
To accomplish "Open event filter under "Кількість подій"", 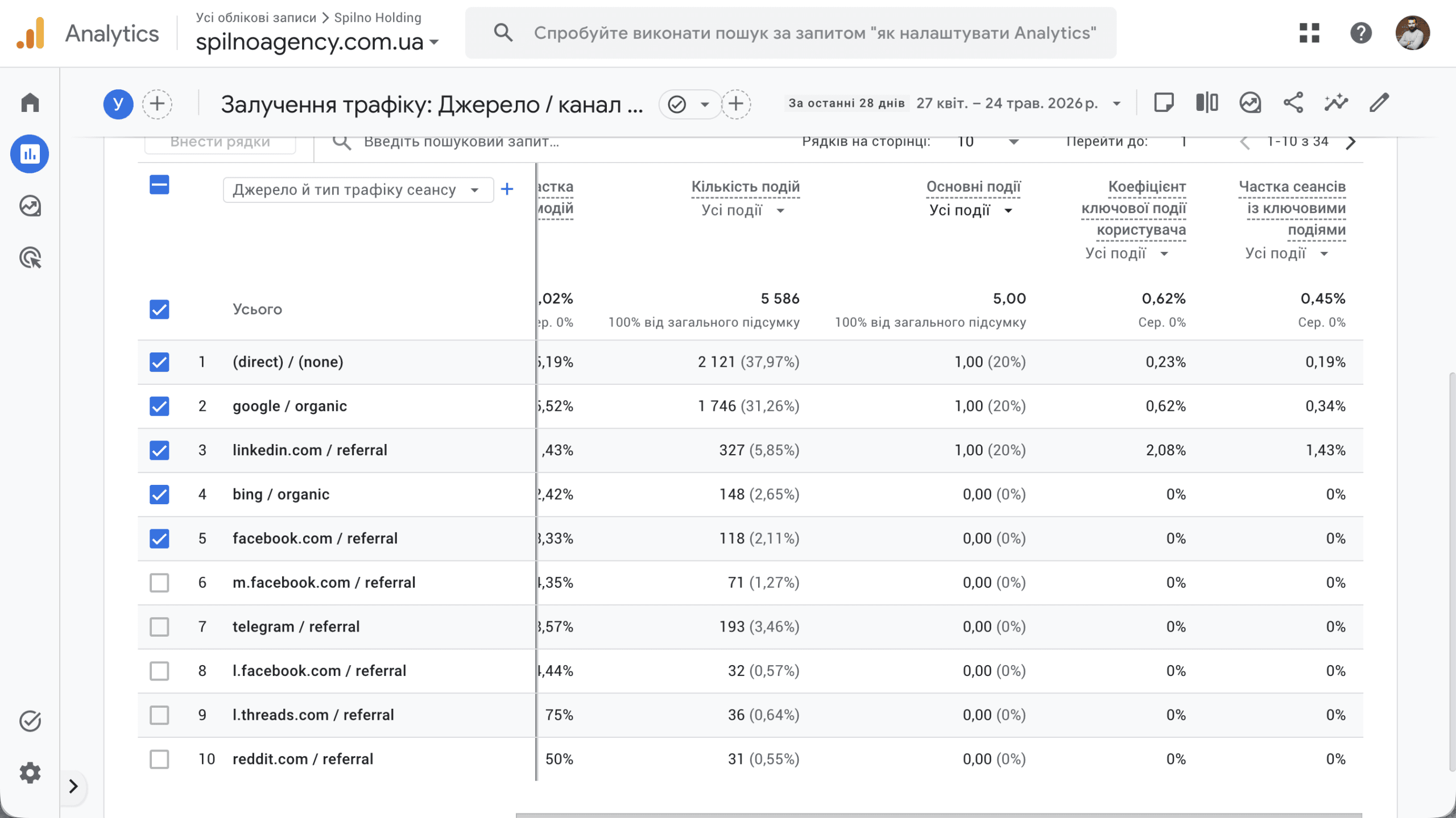I will pos(743,210).
